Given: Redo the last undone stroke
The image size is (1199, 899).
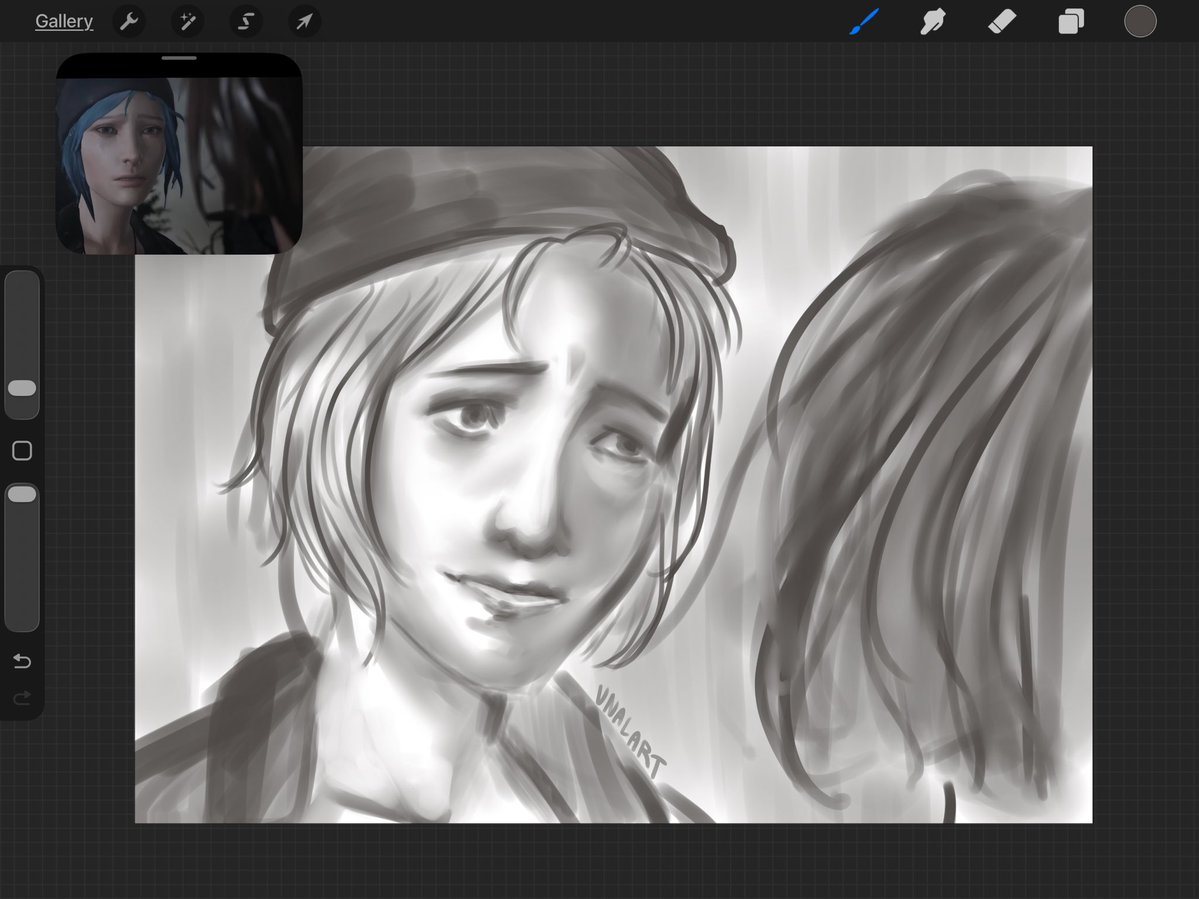Looking at the screenshot, I should coord(22,697).
